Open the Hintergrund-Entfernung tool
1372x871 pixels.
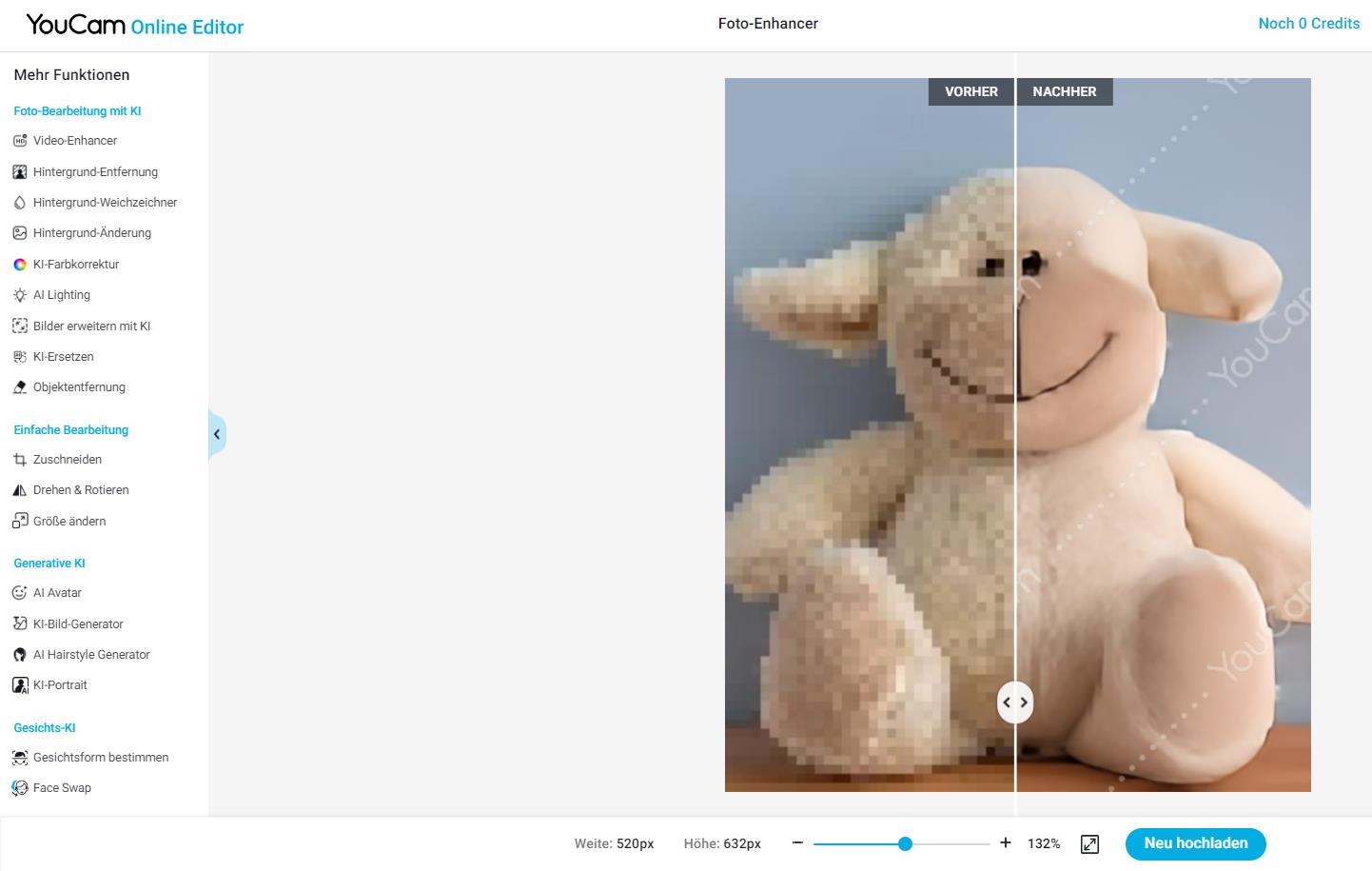click(95, 172)
